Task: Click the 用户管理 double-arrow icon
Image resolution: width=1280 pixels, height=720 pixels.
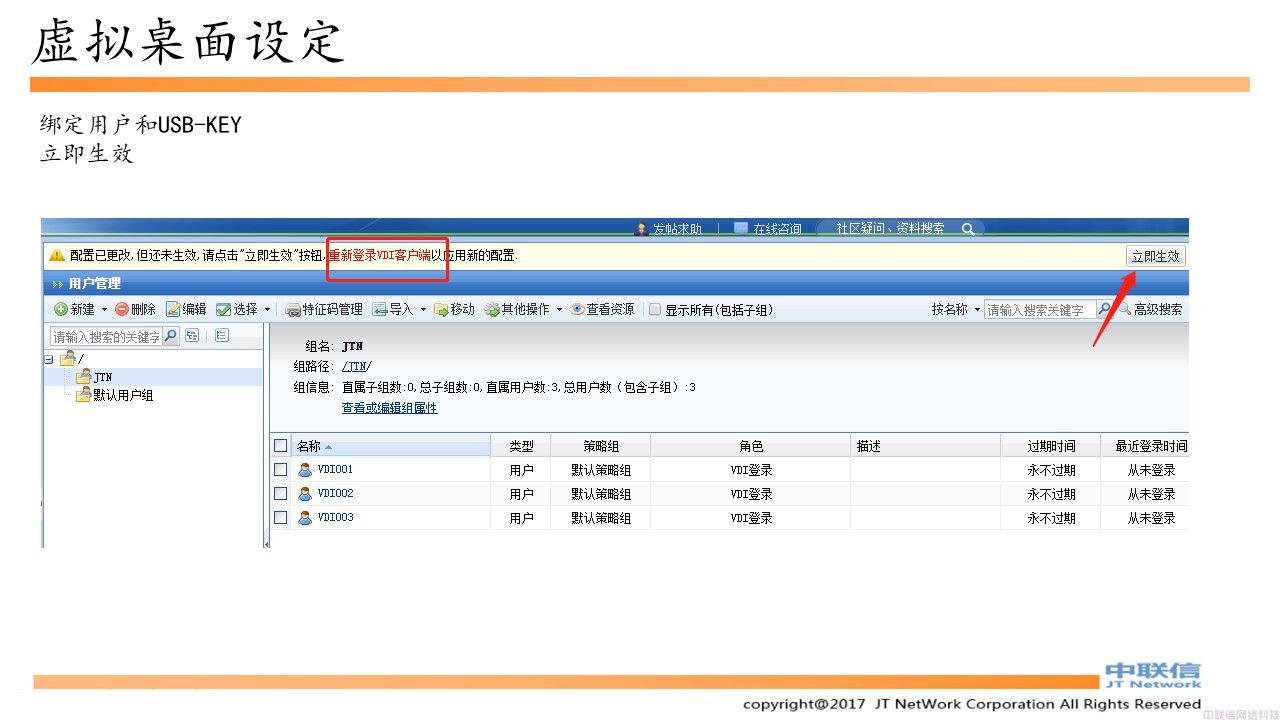Action: tap(57, 284)
